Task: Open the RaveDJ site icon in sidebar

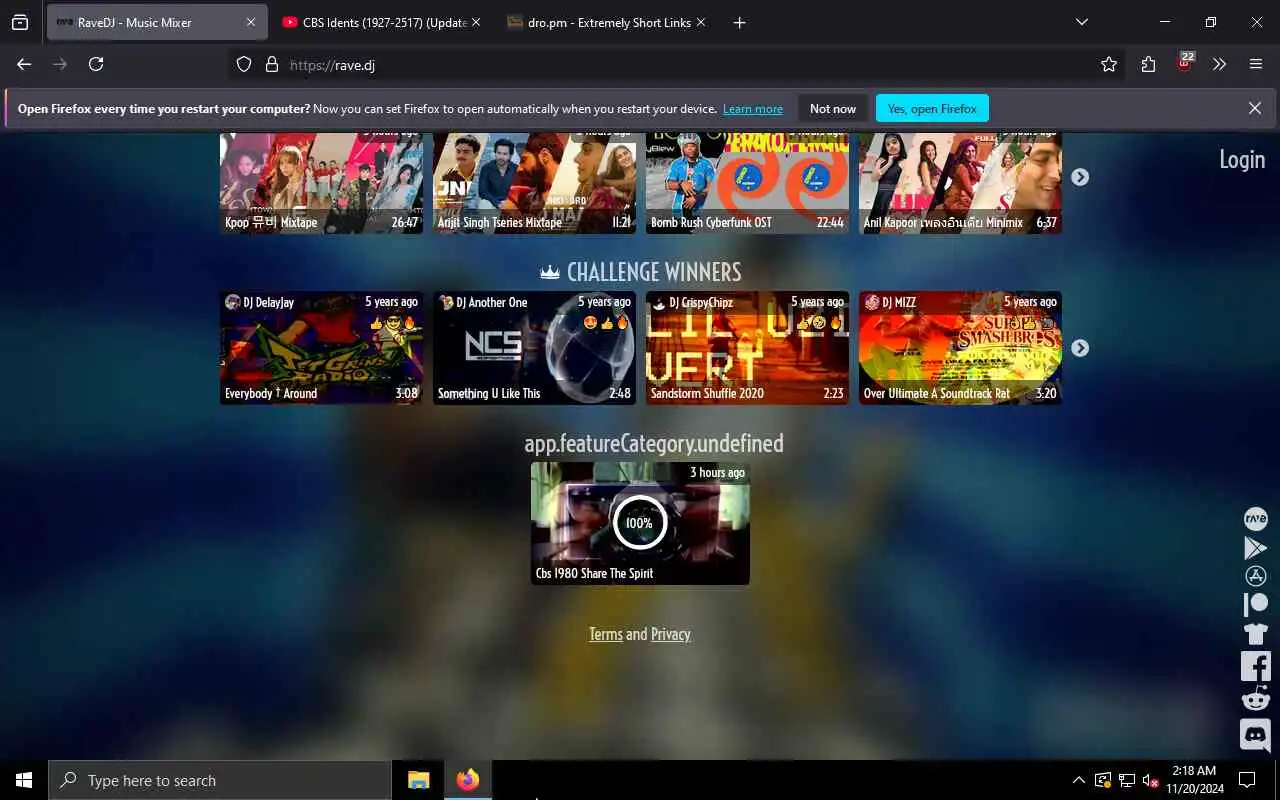Action: pos(1255,519)
